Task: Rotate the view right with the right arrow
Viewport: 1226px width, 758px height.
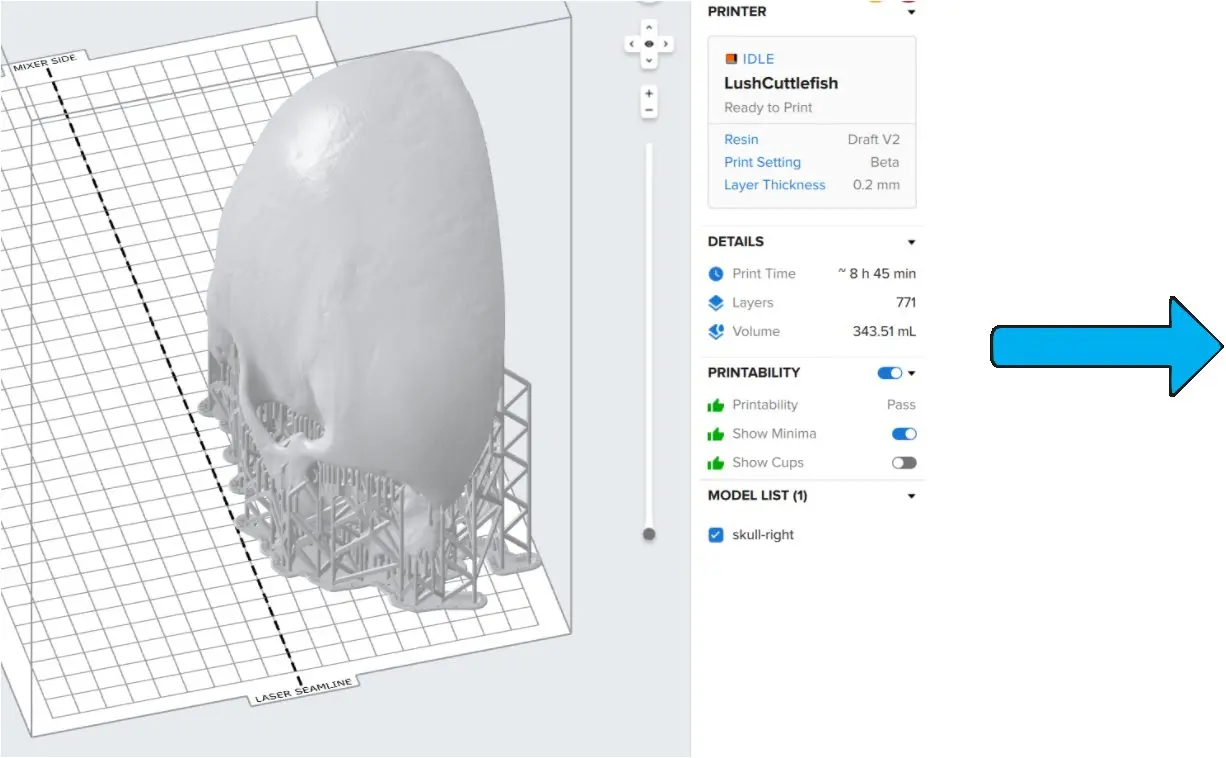Action: coord(667,44)
